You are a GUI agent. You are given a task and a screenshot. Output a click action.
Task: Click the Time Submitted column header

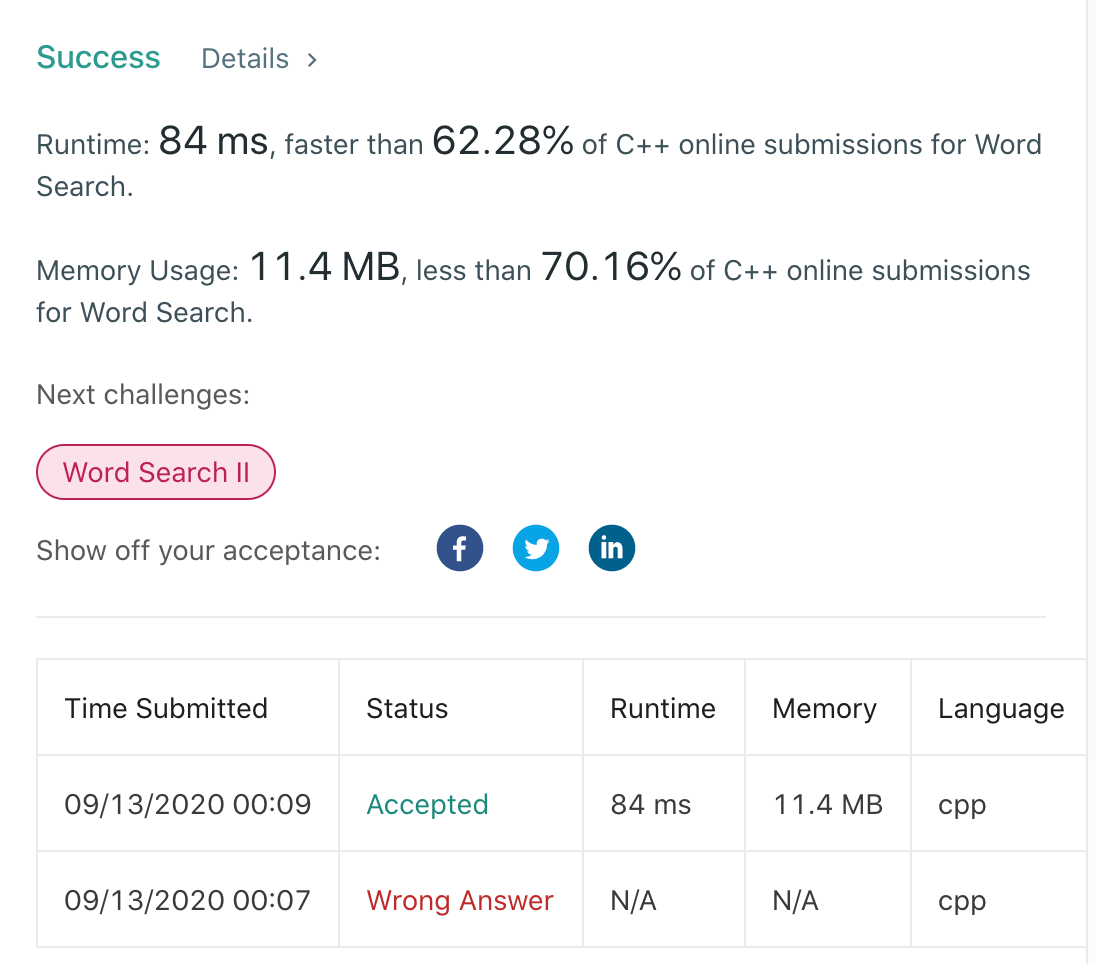click(166, 708)
